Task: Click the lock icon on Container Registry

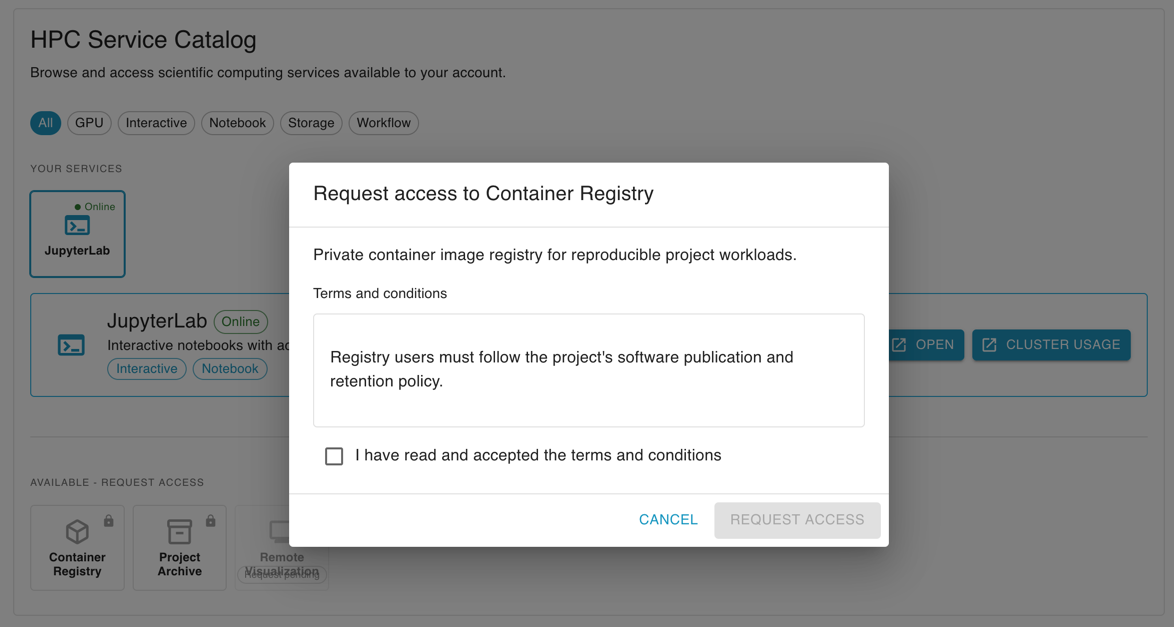Action: (x=109, y=521)
